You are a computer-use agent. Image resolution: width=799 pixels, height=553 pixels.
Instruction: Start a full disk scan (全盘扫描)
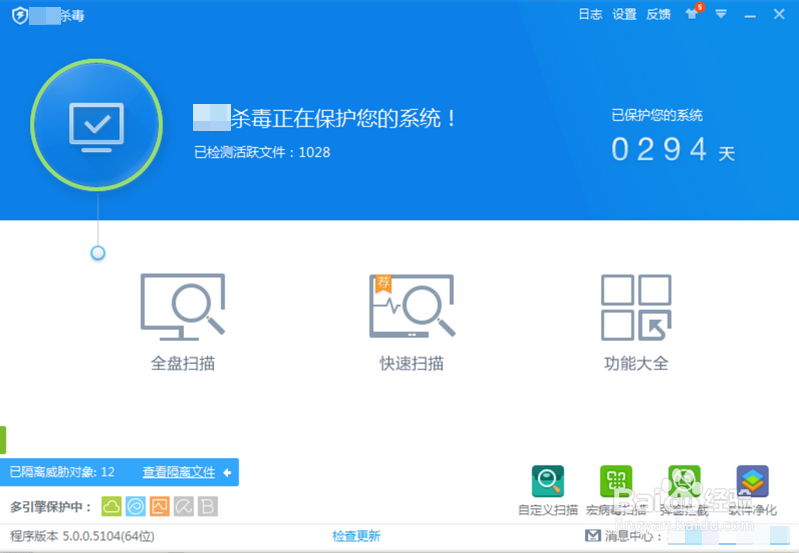click(183, 322)
